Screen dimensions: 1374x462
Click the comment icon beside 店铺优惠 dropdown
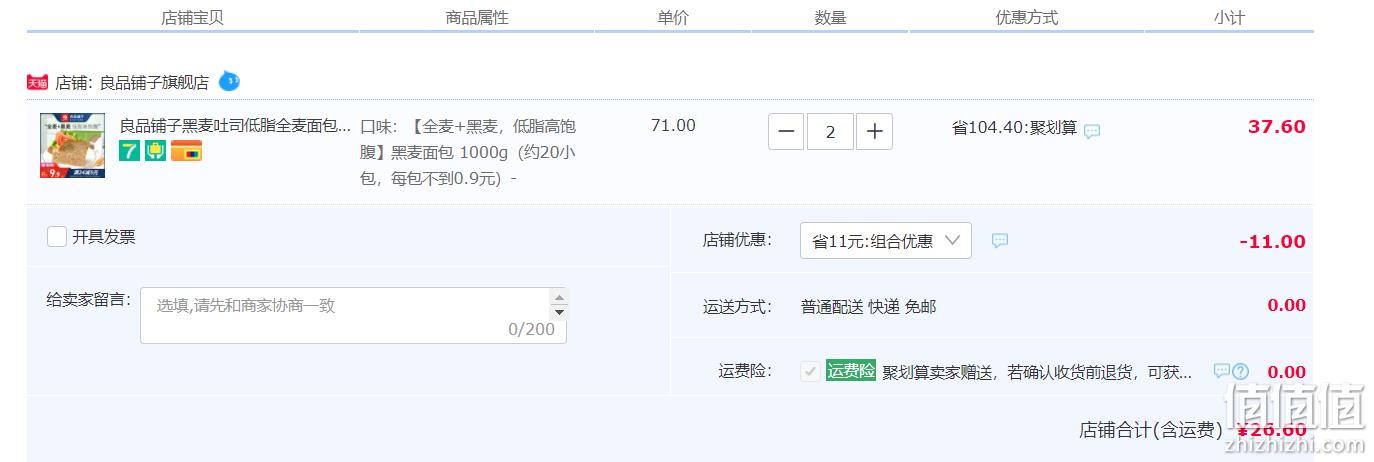click(x=1000, y=240)
